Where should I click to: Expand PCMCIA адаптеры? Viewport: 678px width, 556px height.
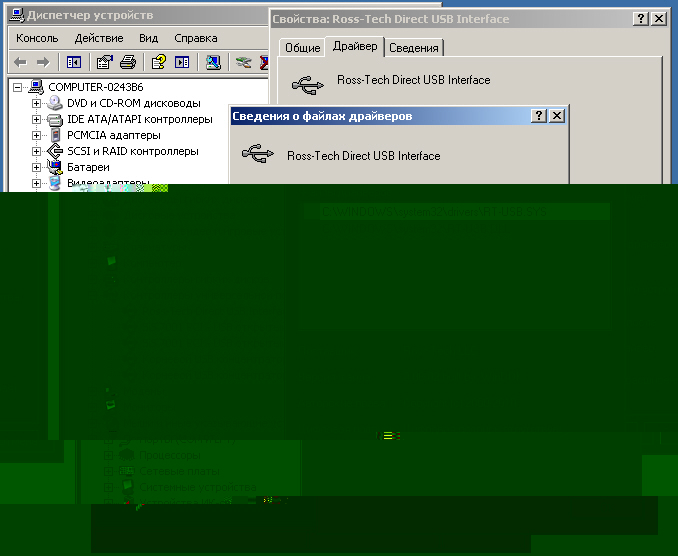[x=36, y=135]
